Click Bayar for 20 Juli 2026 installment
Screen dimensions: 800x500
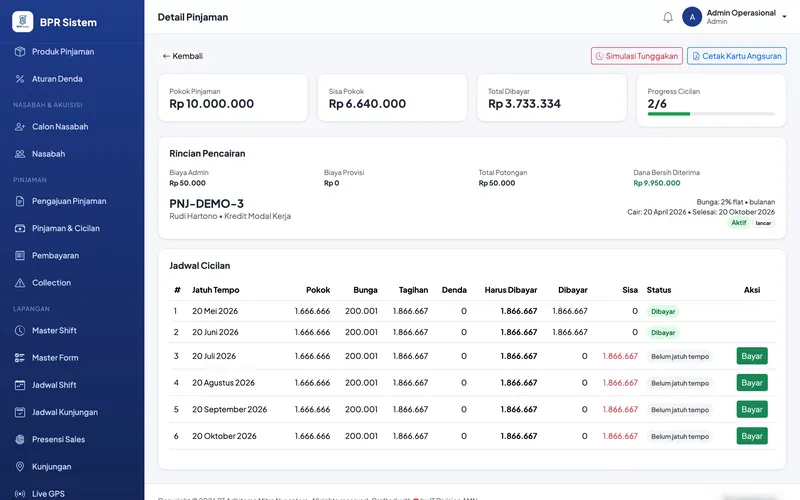[752, 356]
